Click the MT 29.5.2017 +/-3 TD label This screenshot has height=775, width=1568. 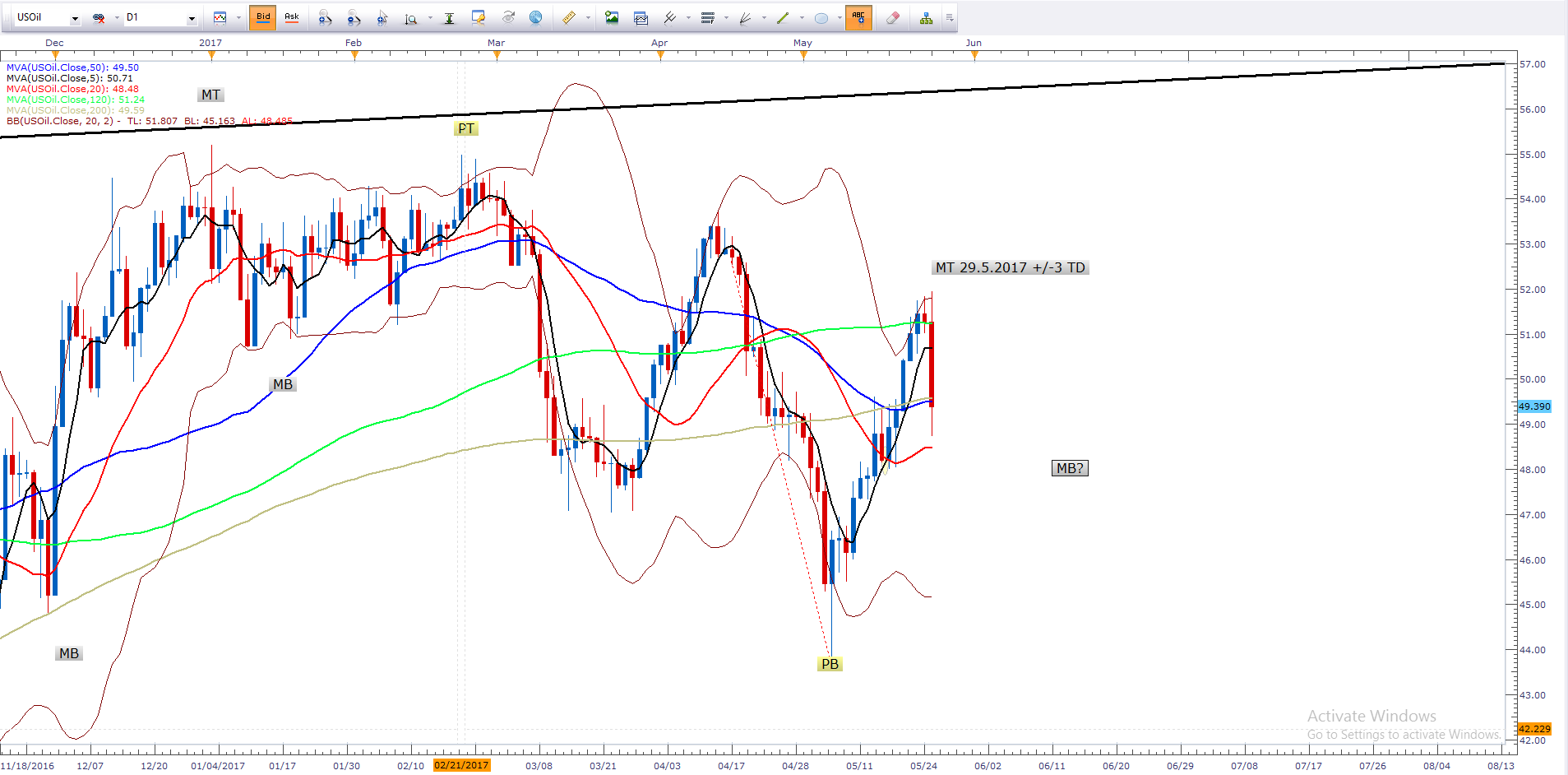coord(1010,267)
